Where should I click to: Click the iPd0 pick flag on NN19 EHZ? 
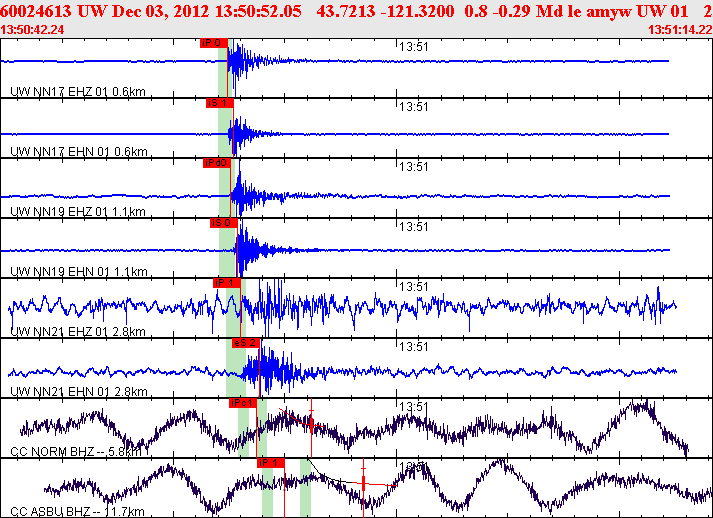tap(216, 163)
